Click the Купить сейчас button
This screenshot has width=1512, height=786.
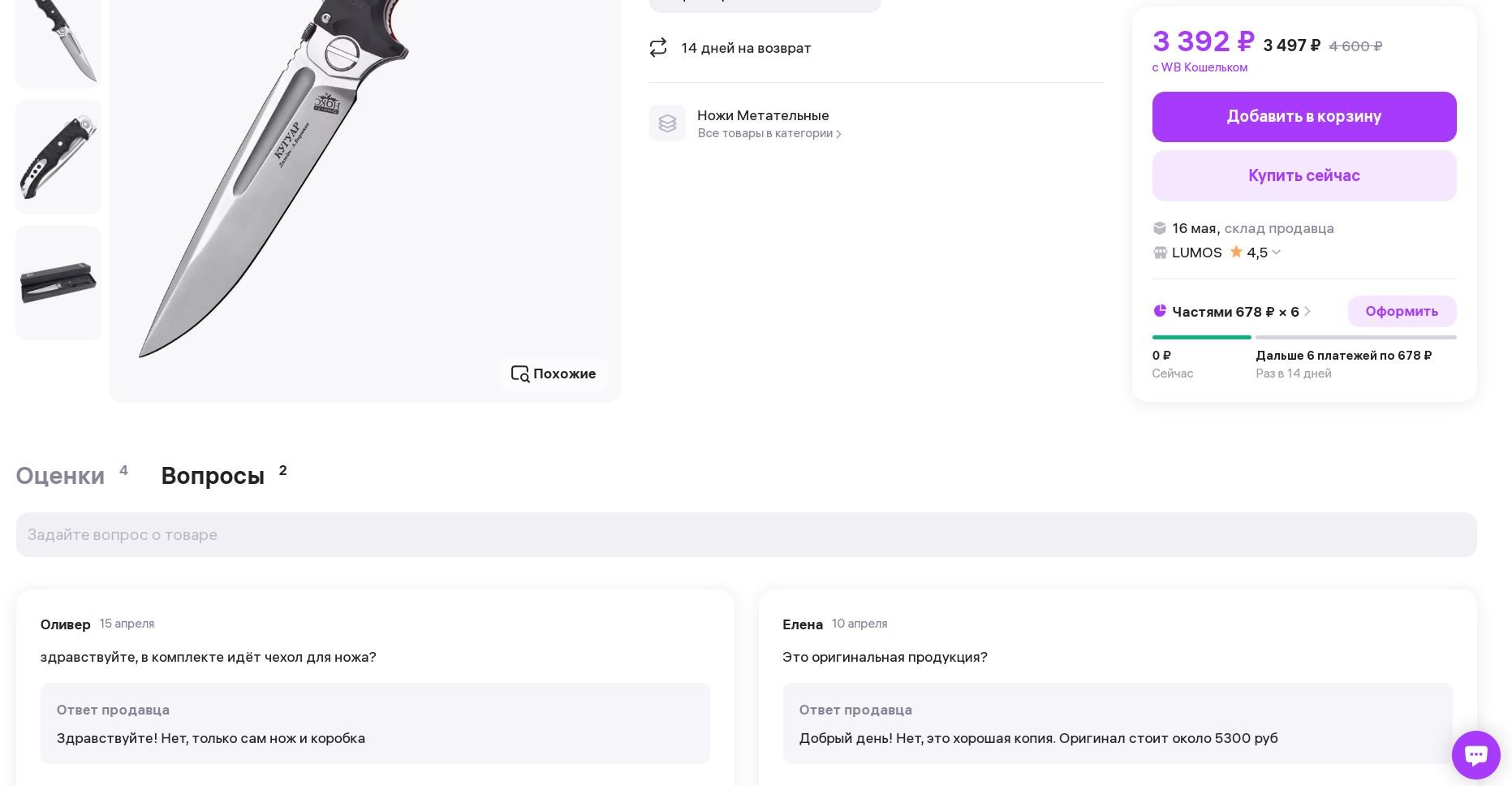tap(1304, 176)
